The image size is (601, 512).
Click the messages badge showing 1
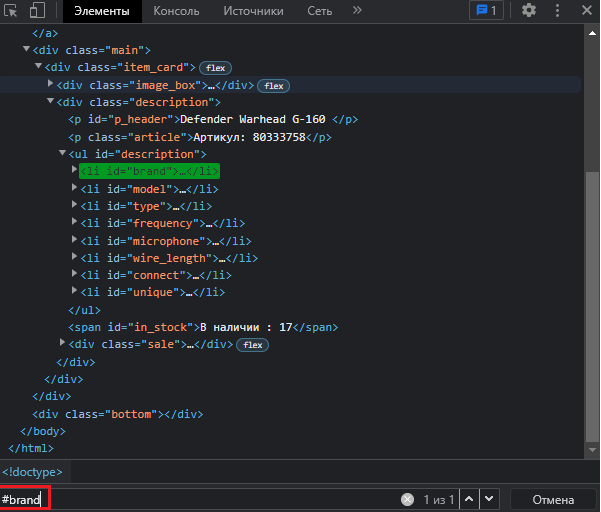click(486, 11)
